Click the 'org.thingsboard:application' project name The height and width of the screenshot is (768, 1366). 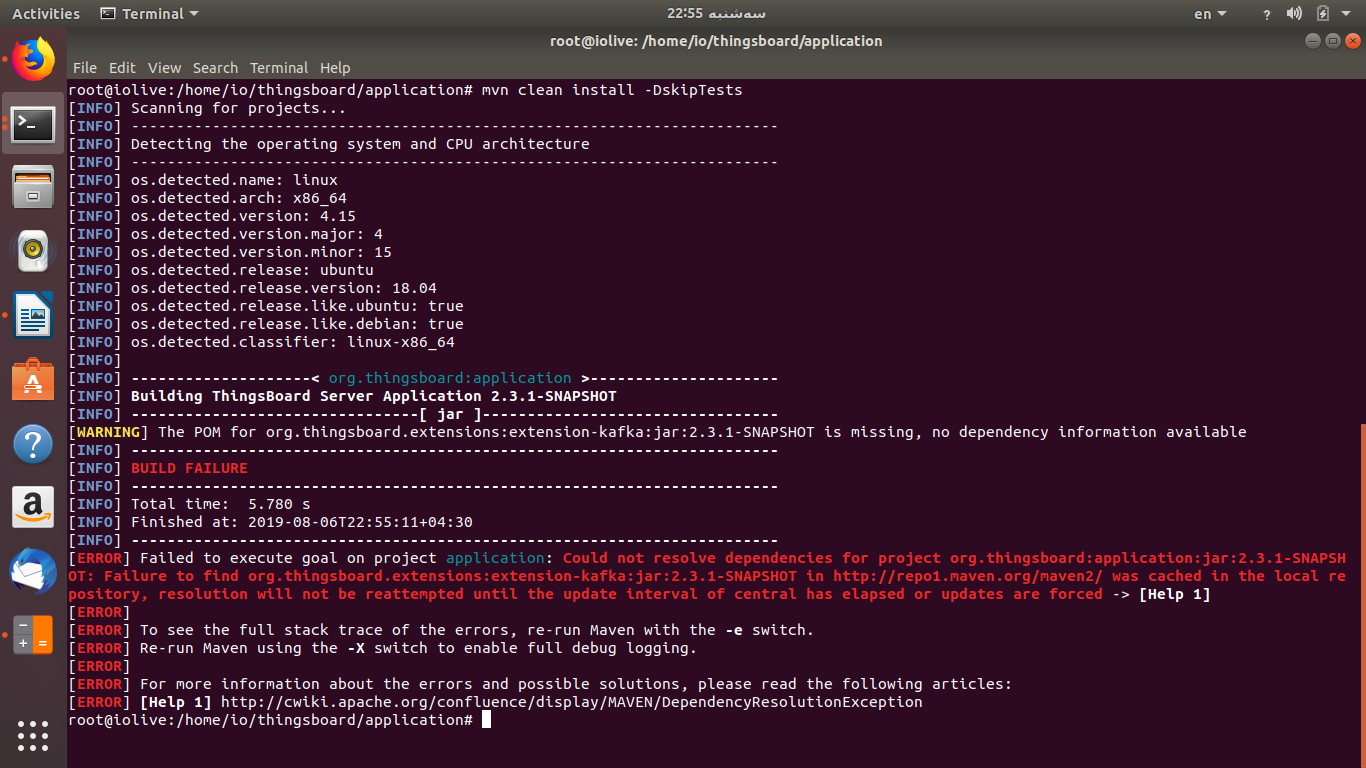(450, 378)
